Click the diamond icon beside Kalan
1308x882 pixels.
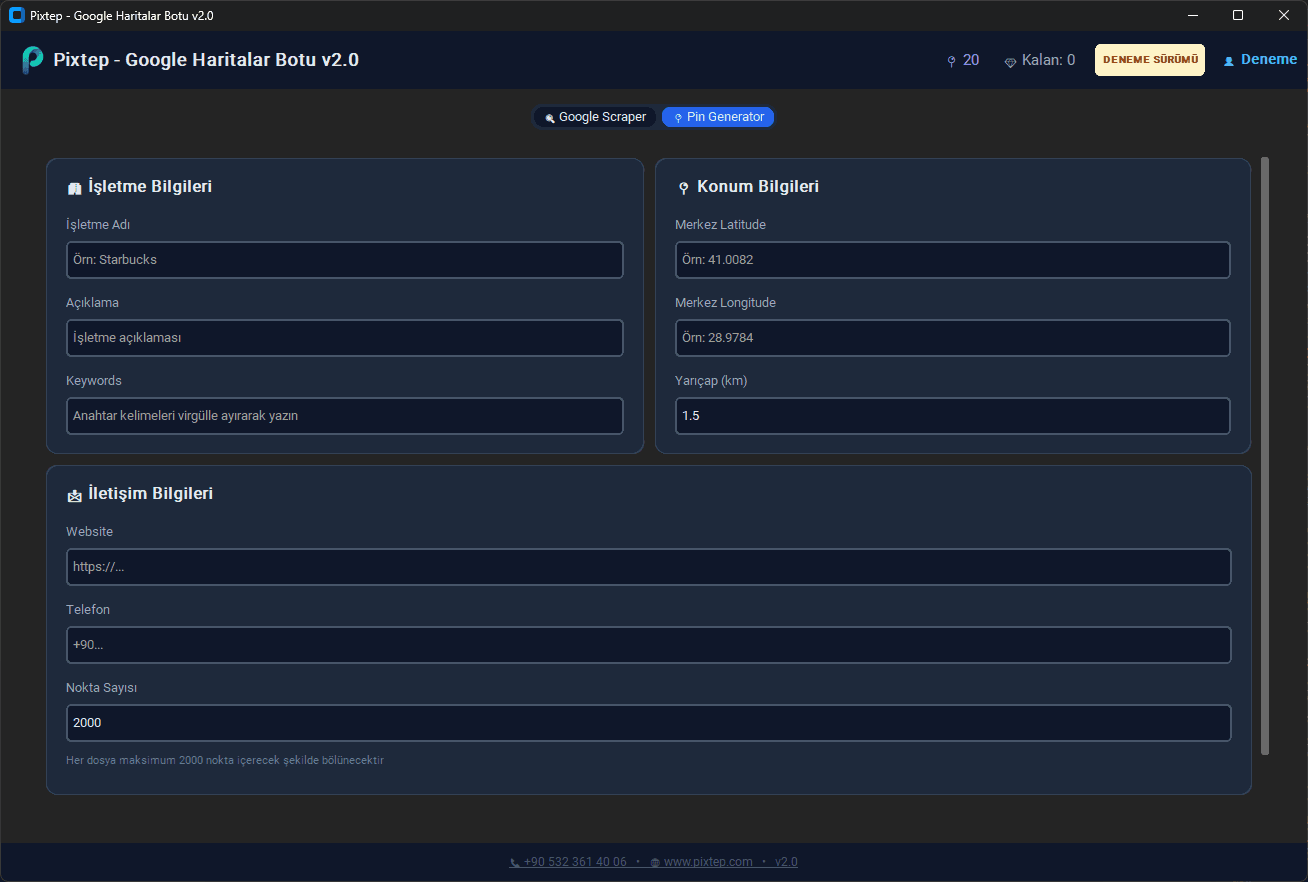click(1010, 61)
